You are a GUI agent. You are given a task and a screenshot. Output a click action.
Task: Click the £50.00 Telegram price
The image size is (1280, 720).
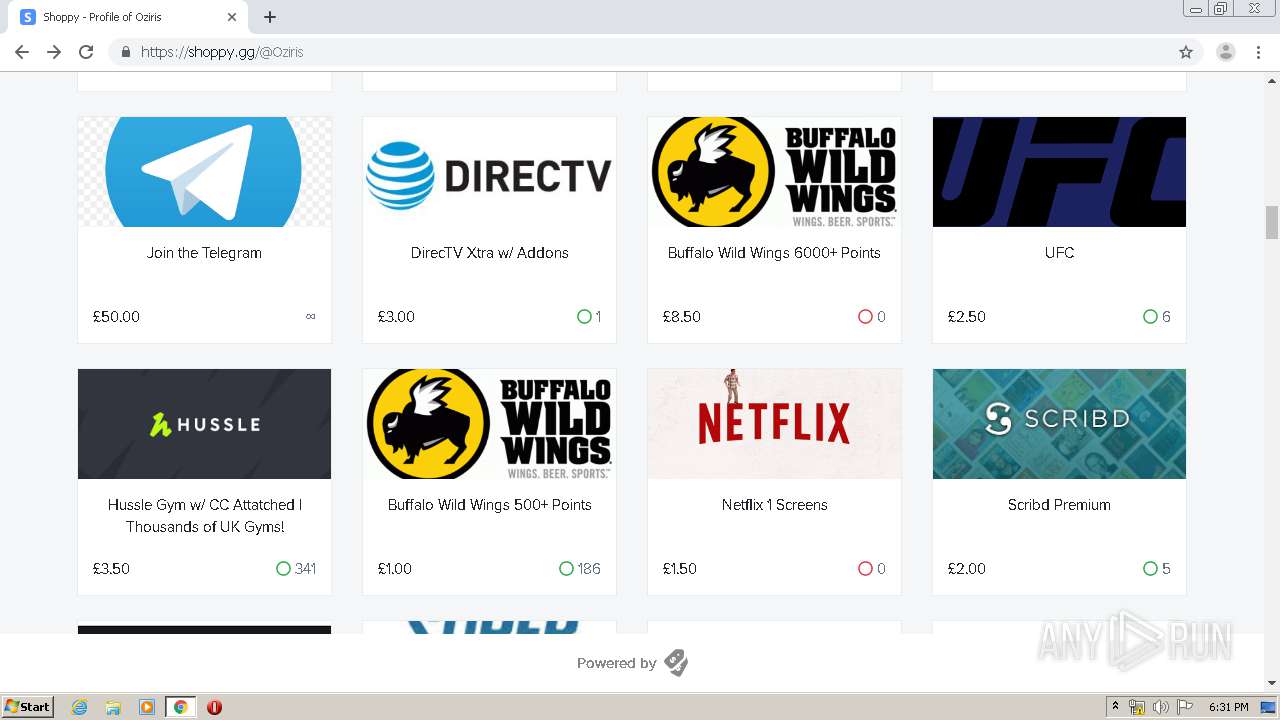[x=116, y=317]
